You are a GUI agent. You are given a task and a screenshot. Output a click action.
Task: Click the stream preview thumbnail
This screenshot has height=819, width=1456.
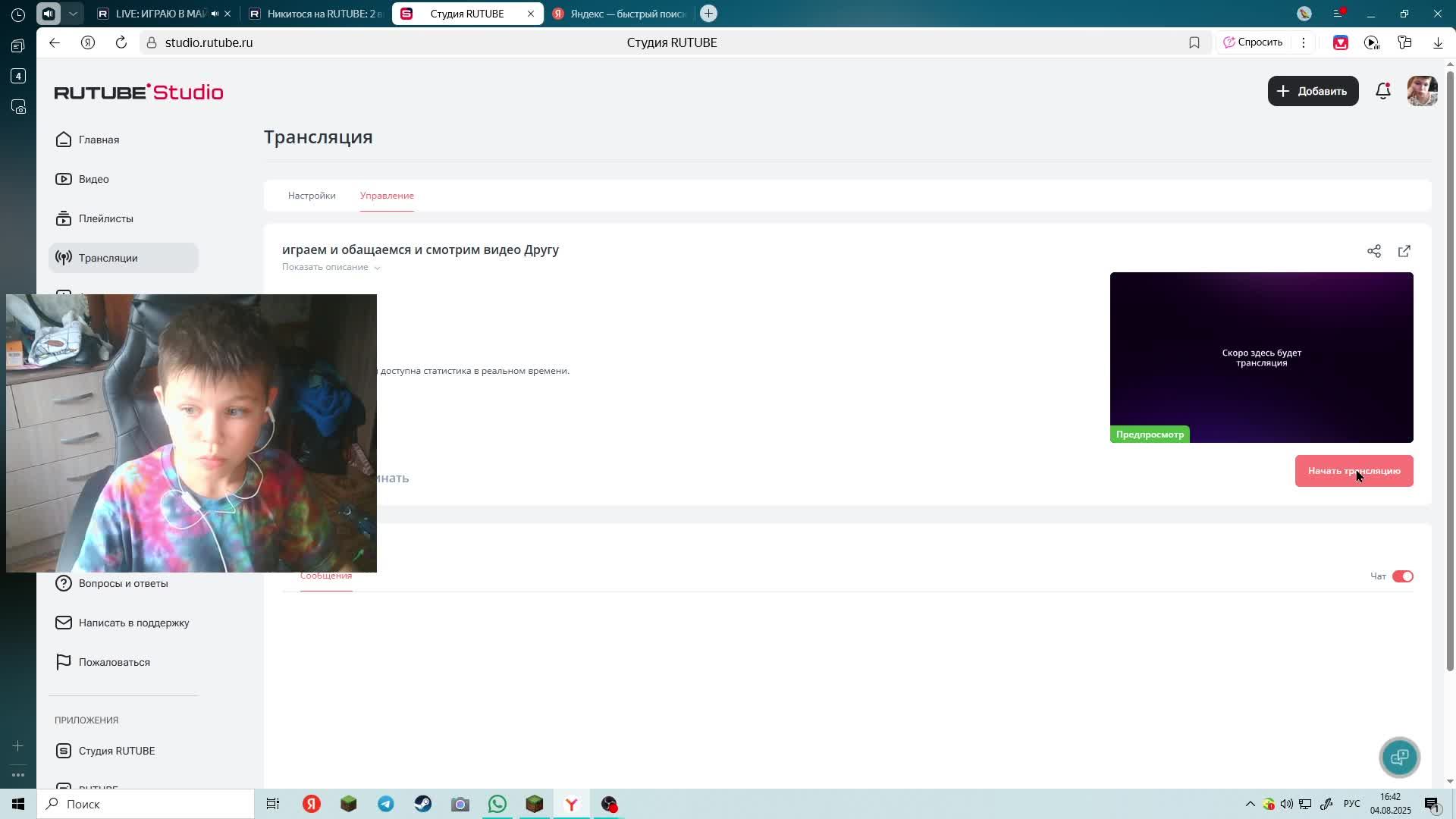pos(1261,357)
